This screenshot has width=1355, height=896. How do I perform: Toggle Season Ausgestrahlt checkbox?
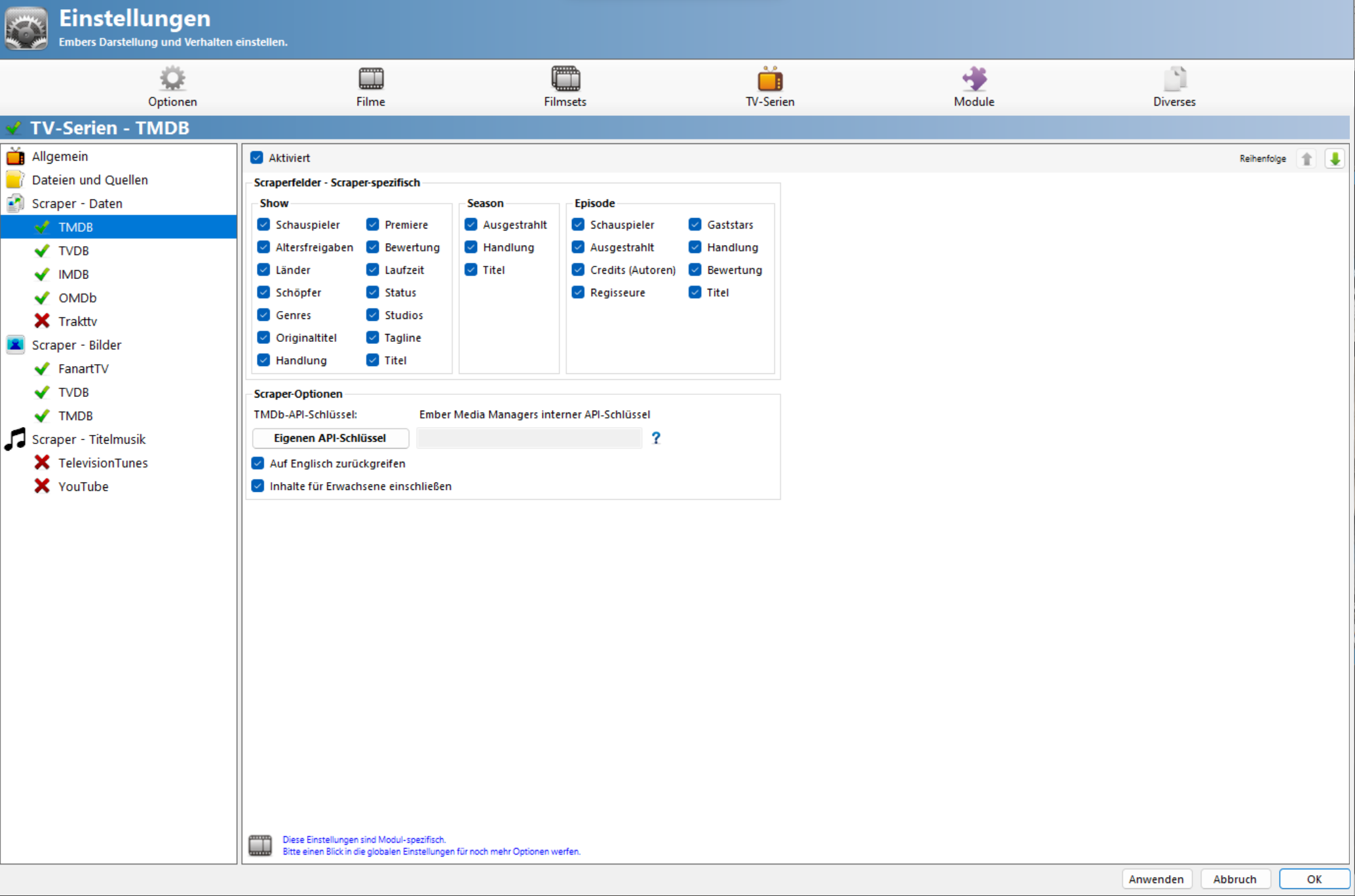click(x=471, y=225)
